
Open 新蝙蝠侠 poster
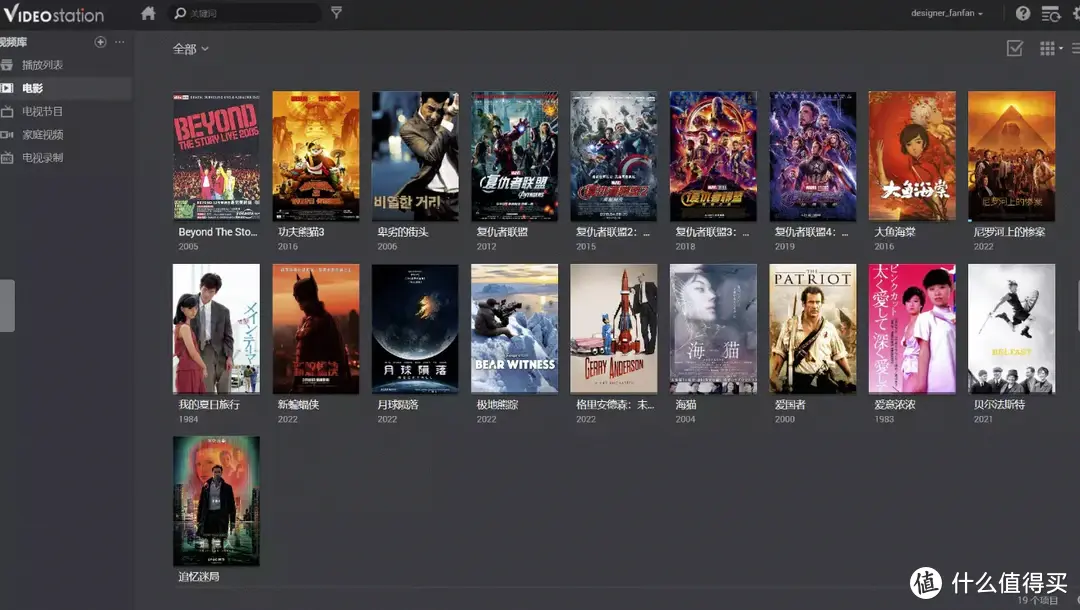315,329
